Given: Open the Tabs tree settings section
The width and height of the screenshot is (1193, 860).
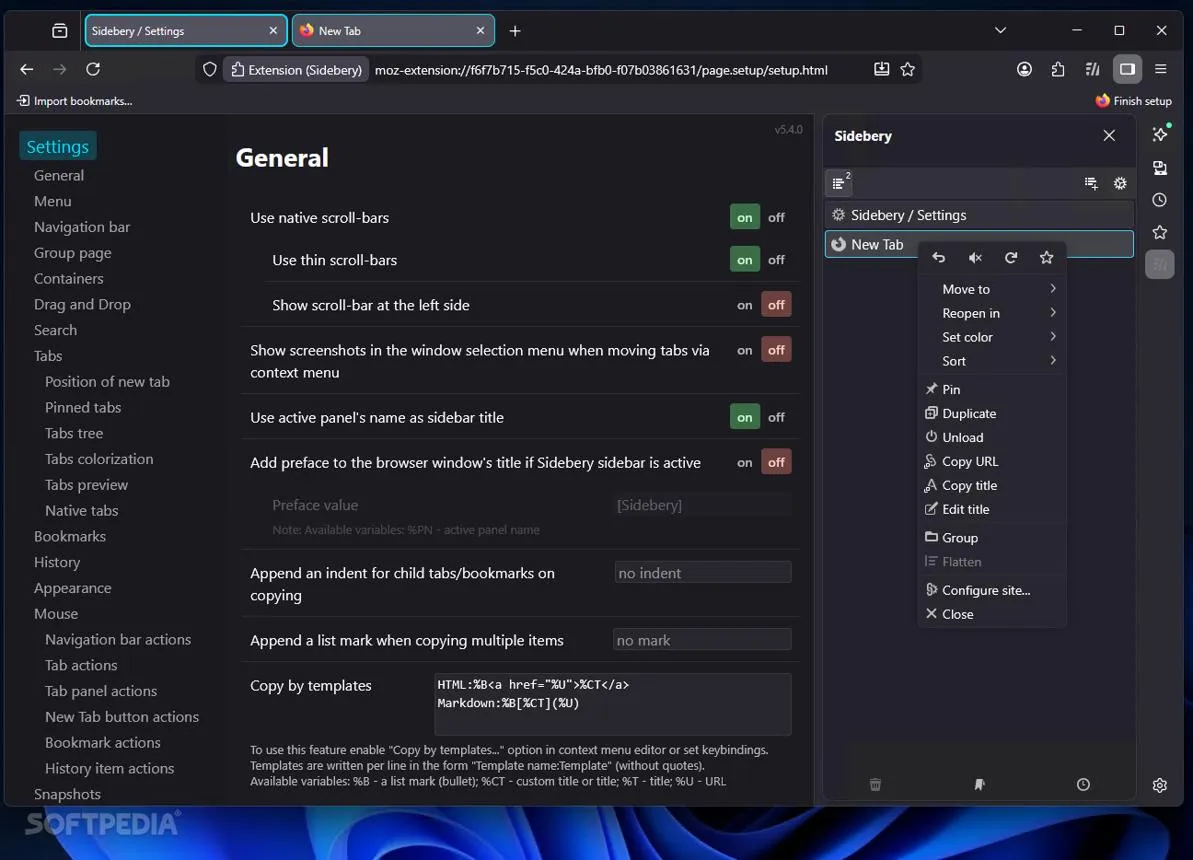Looking at the screenshot, I should [74, 433].
